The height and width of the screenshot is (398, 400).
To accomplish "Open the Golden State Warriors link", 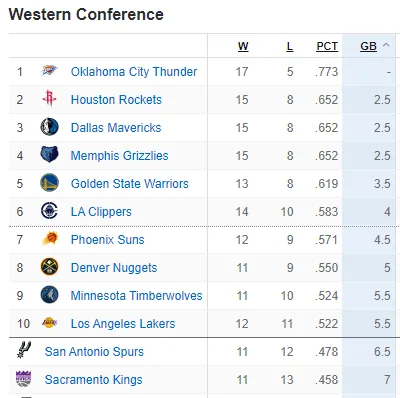I will click(x=129, y=184).
